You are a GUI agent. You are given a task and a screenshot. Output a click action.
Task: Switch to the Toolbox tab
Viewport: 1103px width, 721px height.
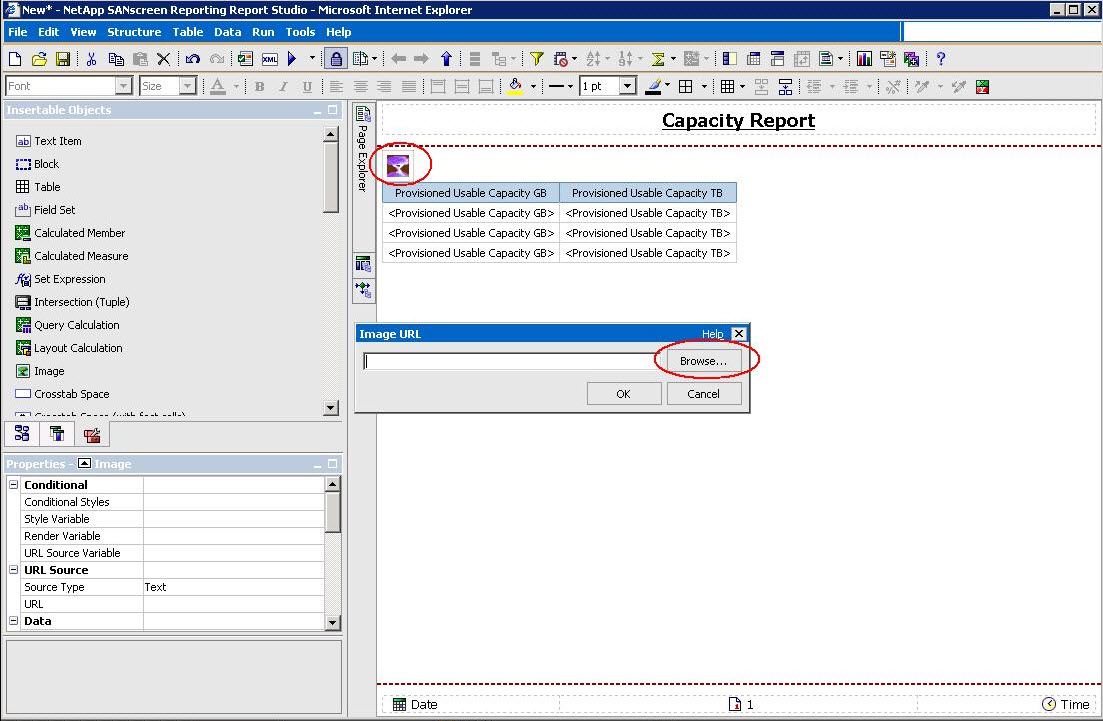point(92,434)
